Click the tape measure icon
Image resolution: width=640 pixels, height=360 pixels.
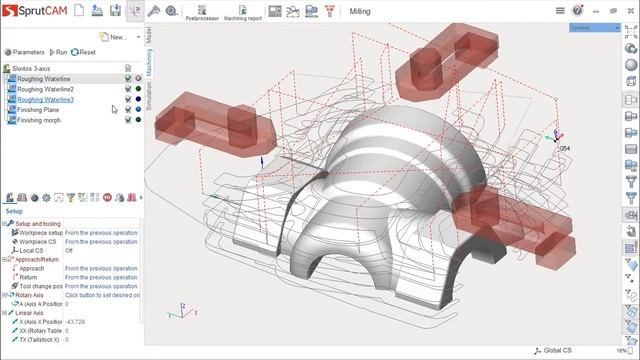[x=171, y=11]
